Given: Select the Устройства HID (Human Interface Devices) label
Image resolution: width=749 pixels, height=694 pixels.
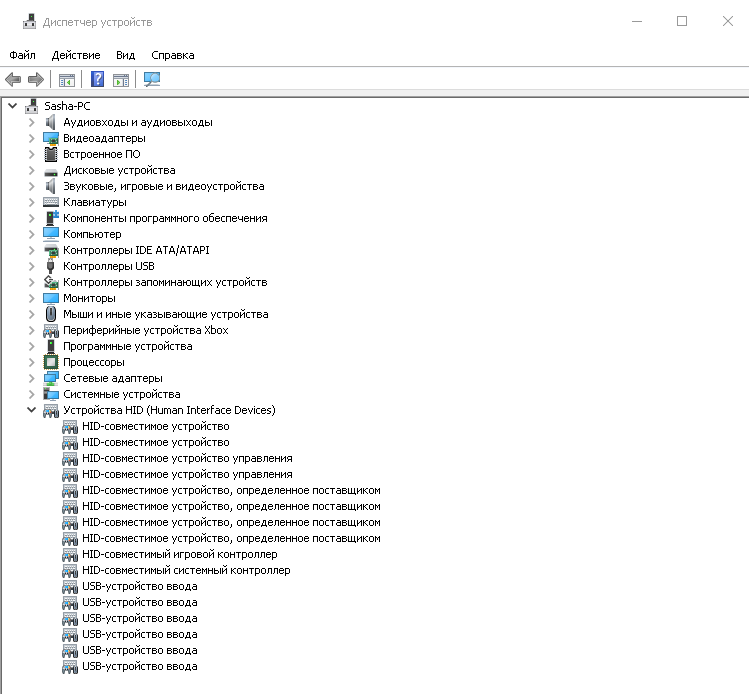Looking at the screenshot, I should (169, 410).
